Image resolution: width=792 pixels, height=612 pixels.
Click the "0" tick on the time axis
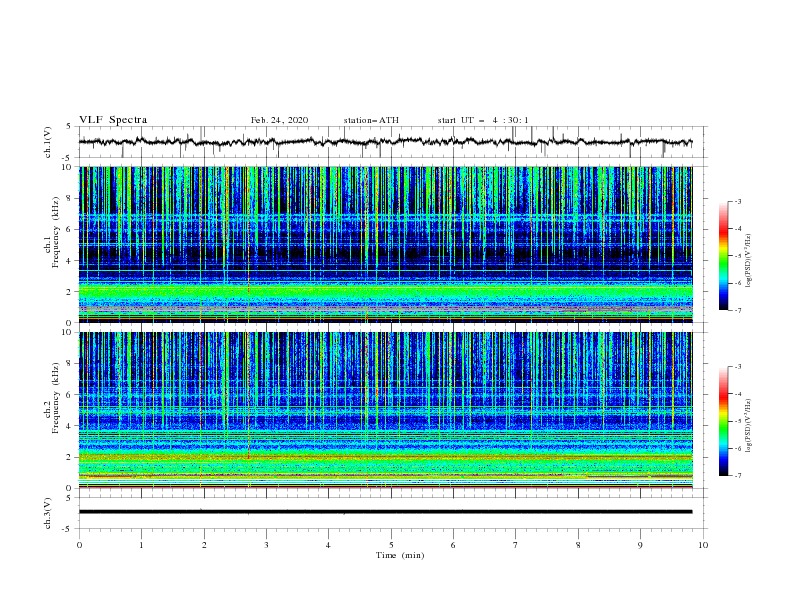coord(79,545)
